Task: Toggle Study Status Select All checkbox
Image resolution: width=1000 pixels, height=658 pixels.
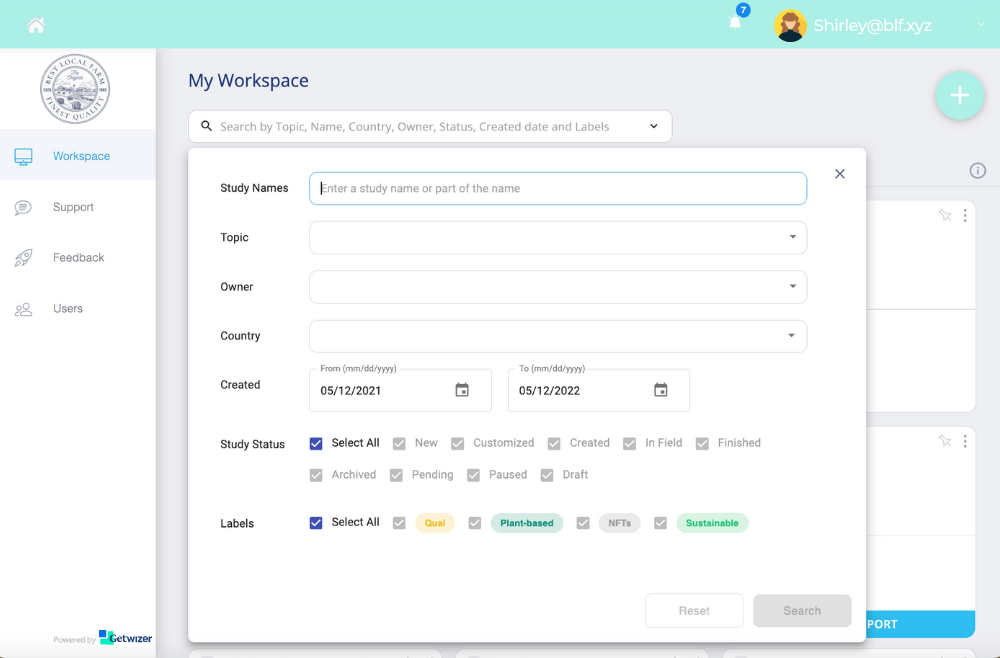Action: pyautogui.click(x=316, y=444)
